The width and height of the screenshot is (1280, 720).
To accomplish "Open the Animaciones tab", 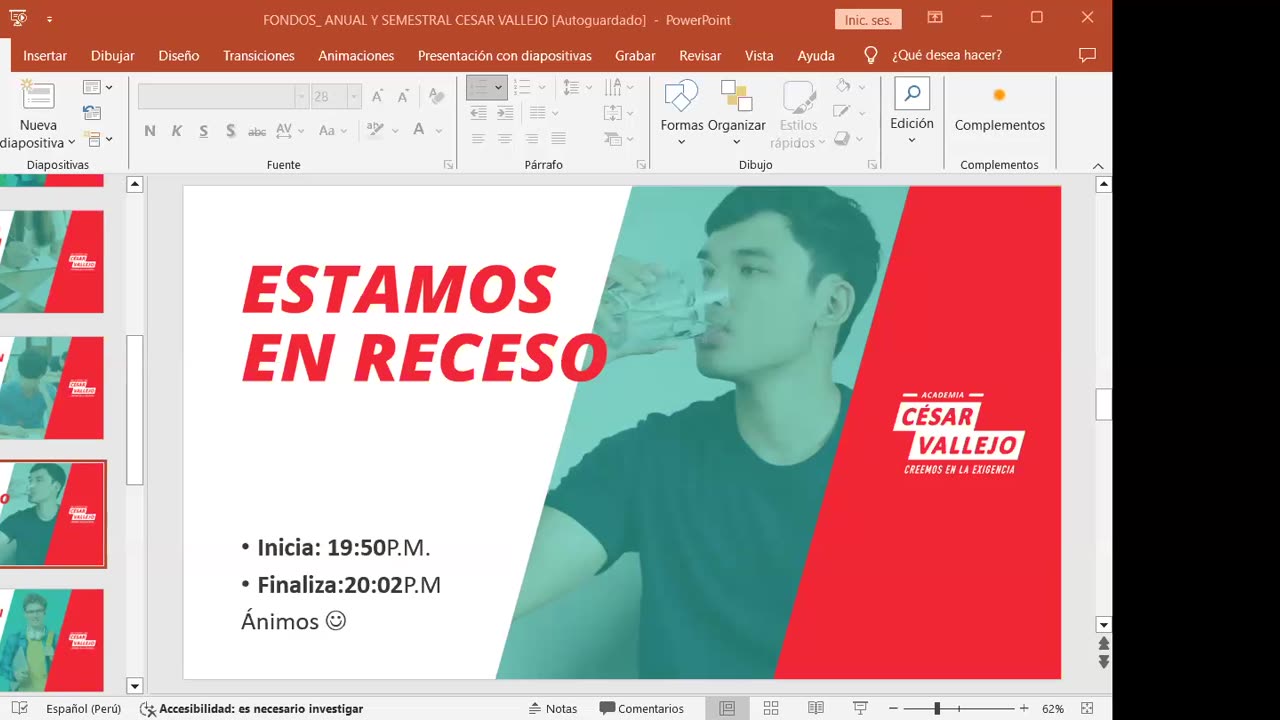I will pos(356,56).
